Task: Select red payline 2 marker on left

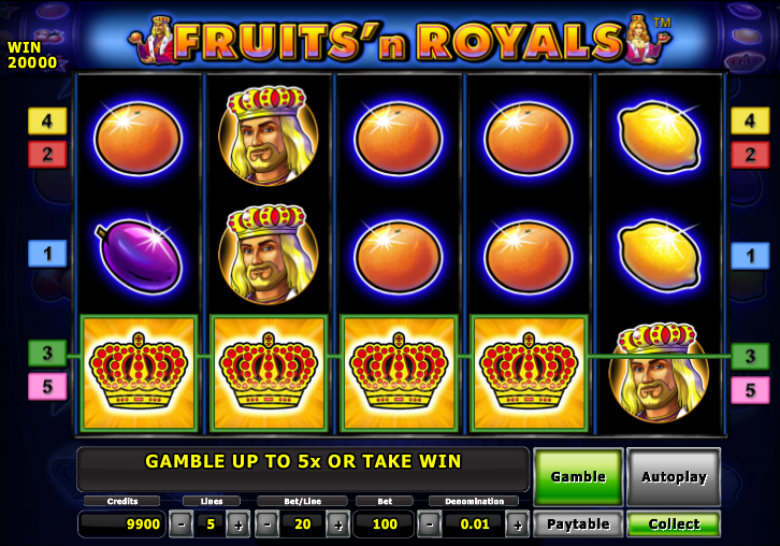Action: coord(47,154)
